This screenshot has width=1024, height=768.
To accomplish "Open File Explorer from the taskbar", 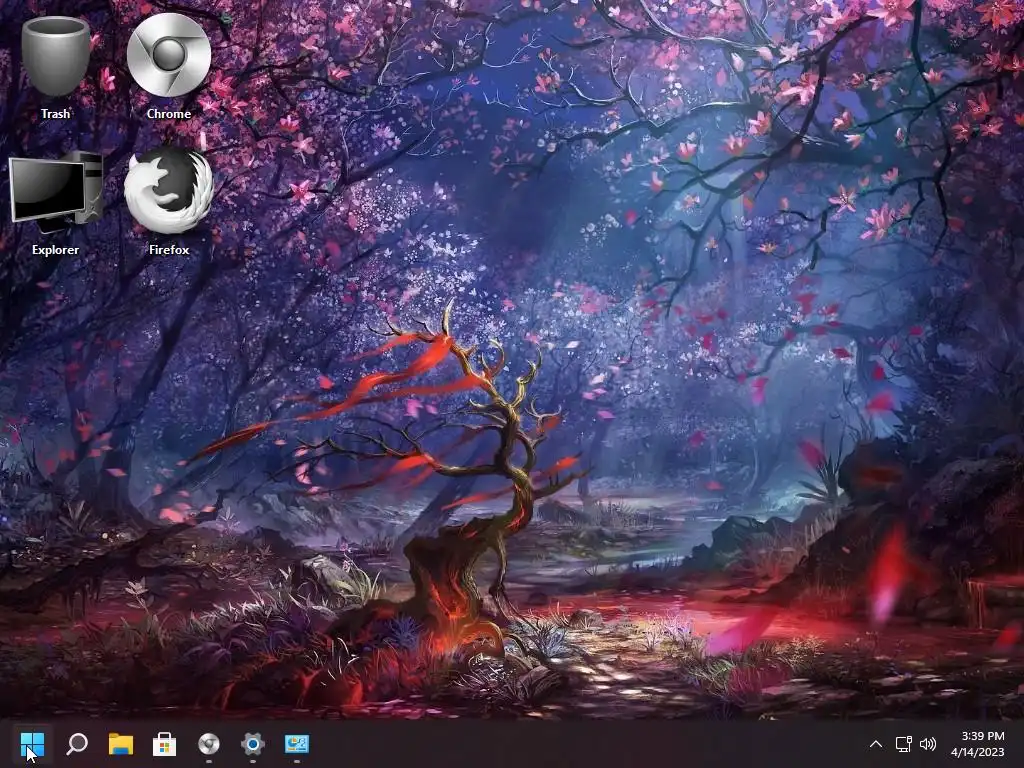I will [x=121, y=743].
